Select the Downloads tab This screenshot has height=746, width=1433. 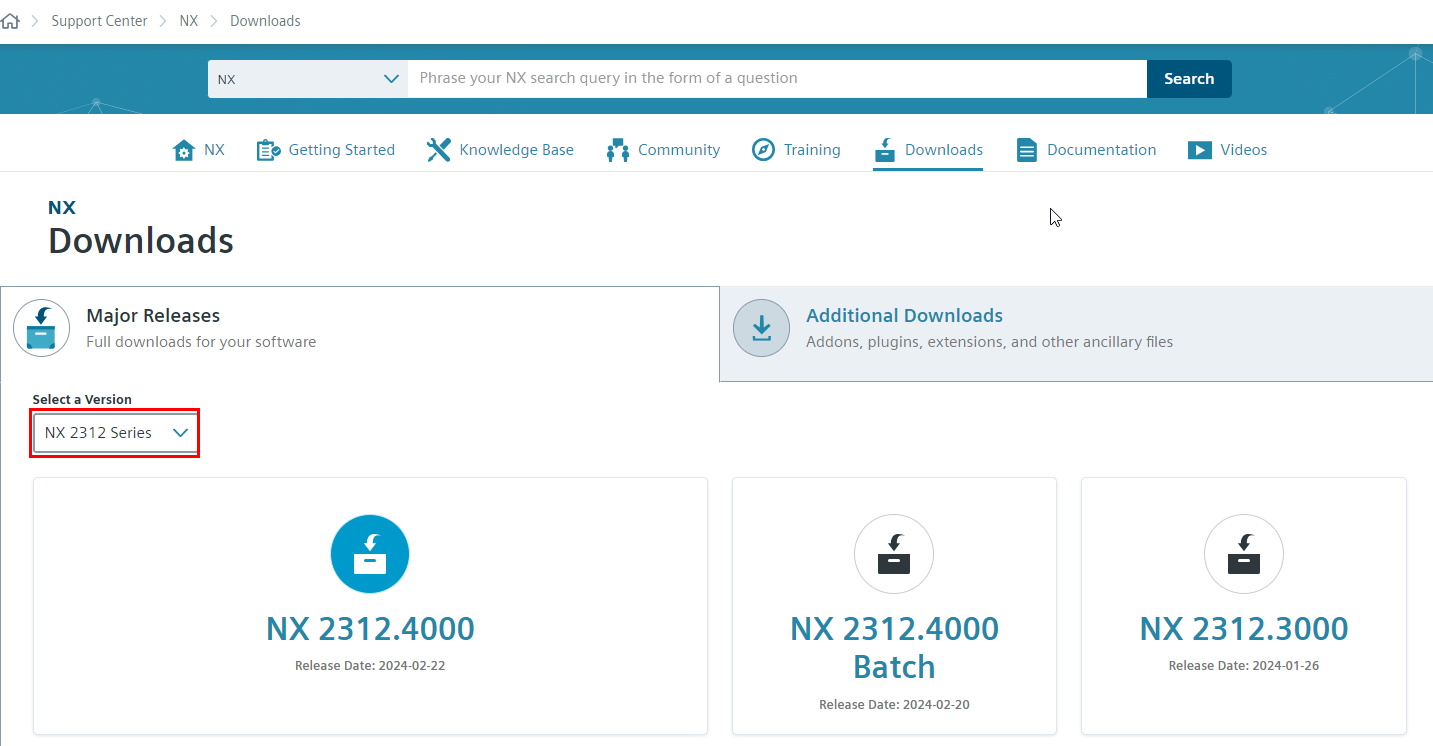(x=928, y=150)
